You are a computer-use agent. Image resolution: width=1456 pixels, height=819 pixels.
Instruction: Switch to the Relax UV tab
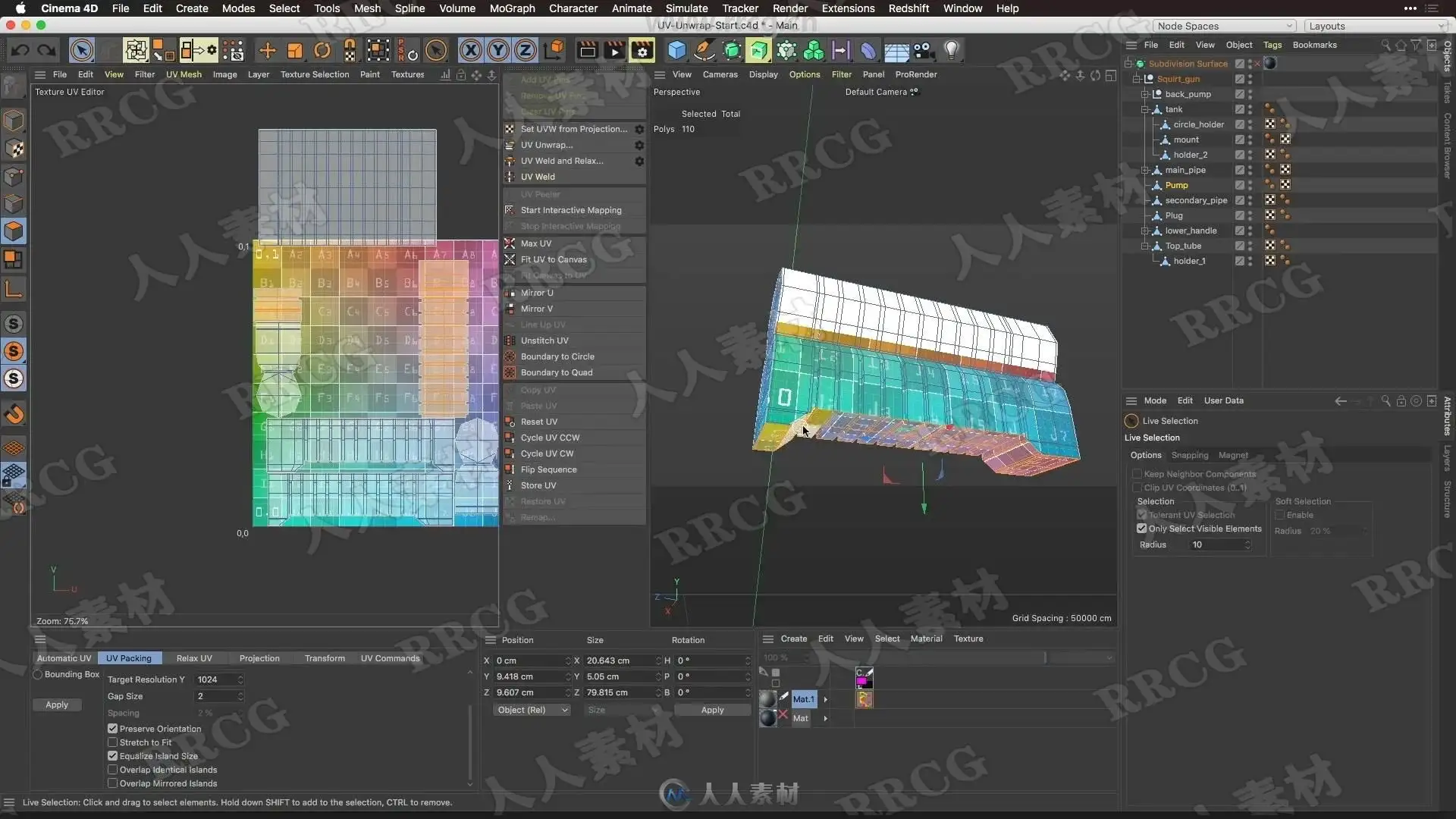[194, 658]
